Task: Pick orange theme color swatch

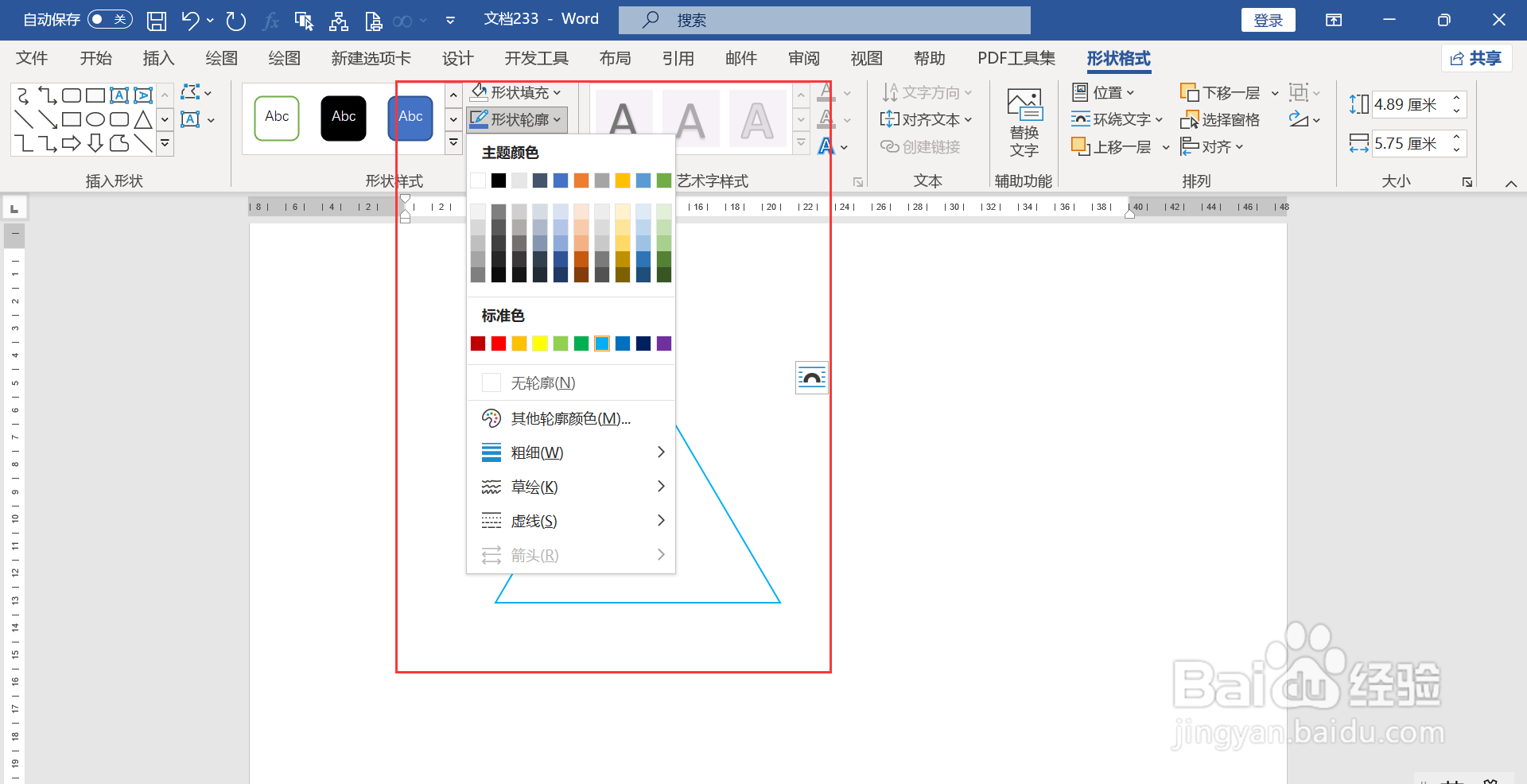Action: [581, 180]
